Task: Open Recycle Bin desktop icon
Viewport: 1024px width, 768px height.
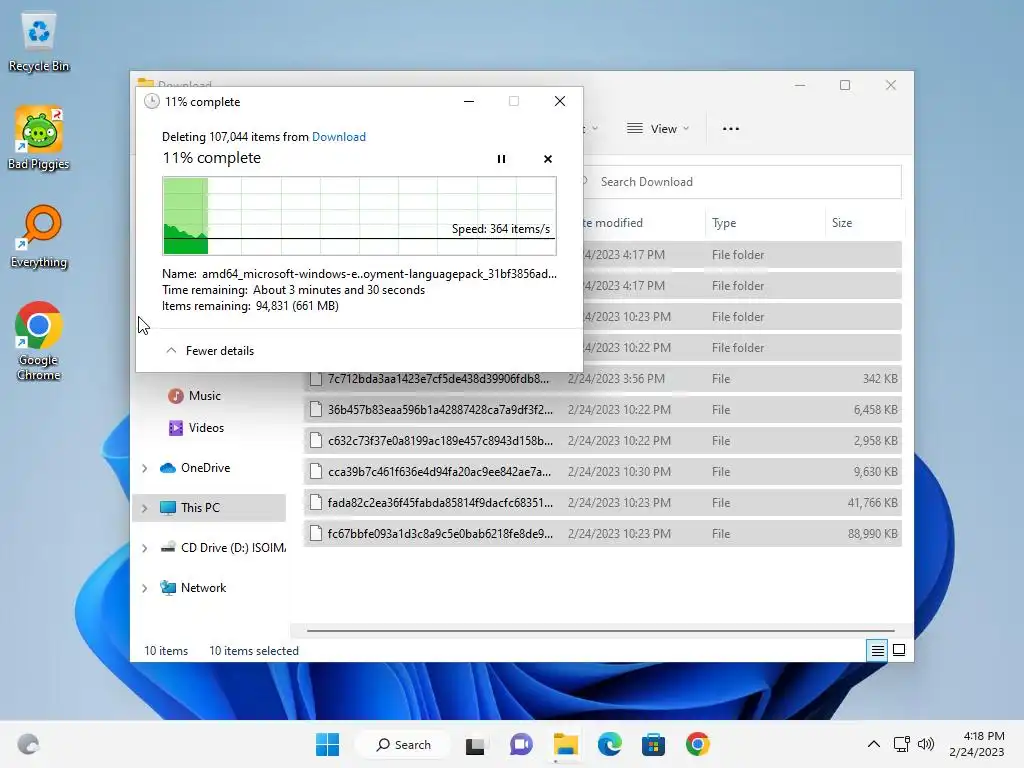Action: click(x=39, y=41)
